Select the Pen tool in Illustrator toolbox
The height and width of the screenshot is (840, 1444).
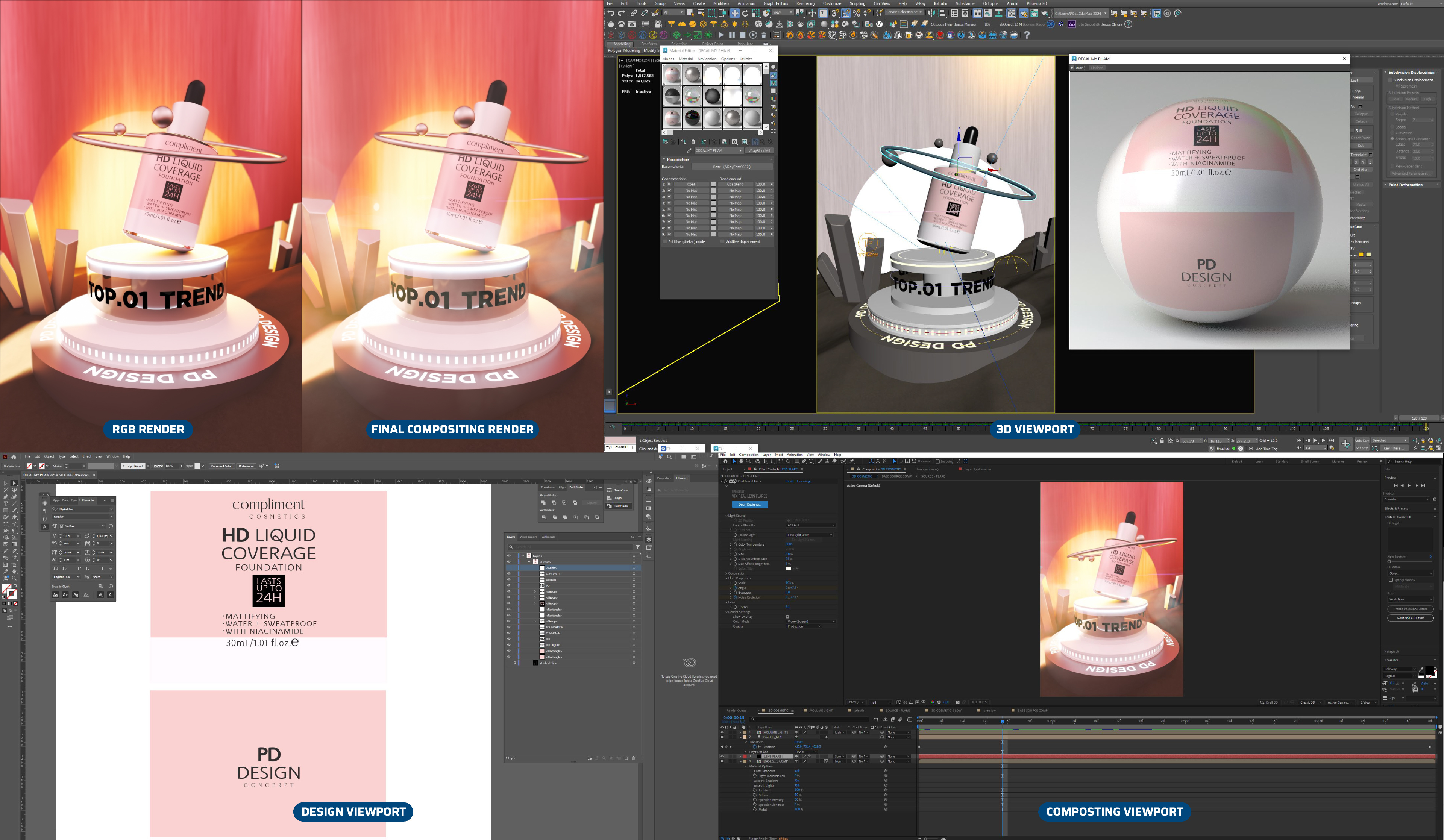point(6,497)
